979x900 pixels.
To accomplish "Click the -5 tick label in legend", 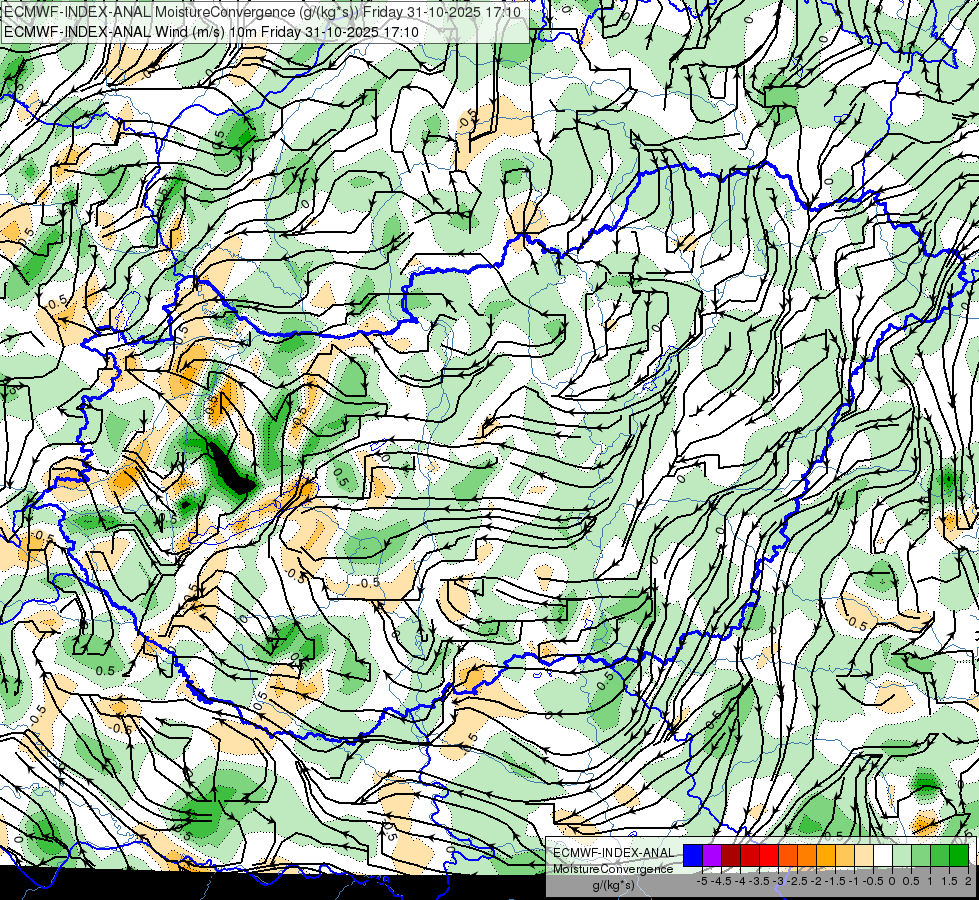I will click(702, 881).
